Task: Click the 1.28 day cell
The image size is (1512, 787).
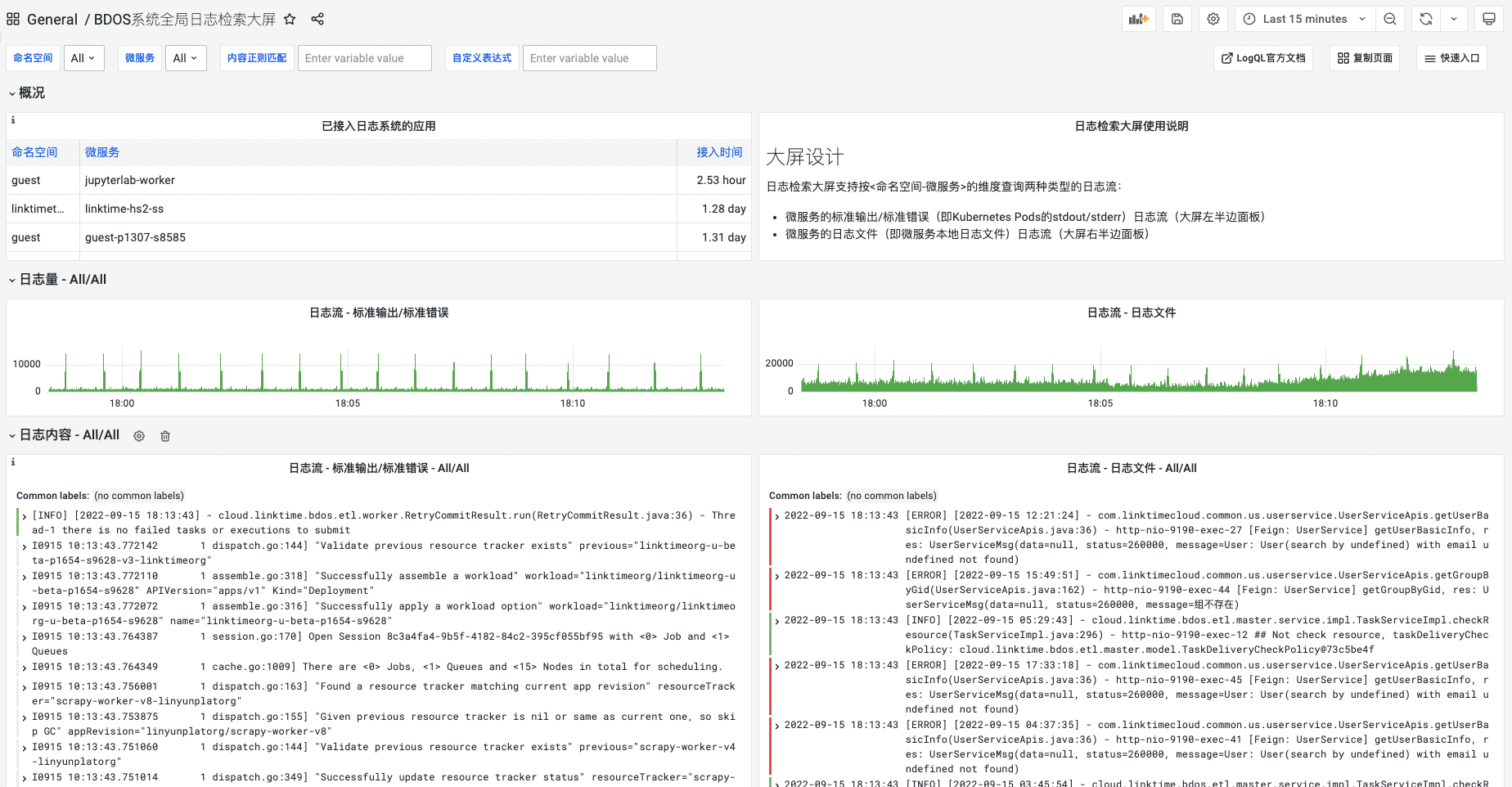Action: 714,209
